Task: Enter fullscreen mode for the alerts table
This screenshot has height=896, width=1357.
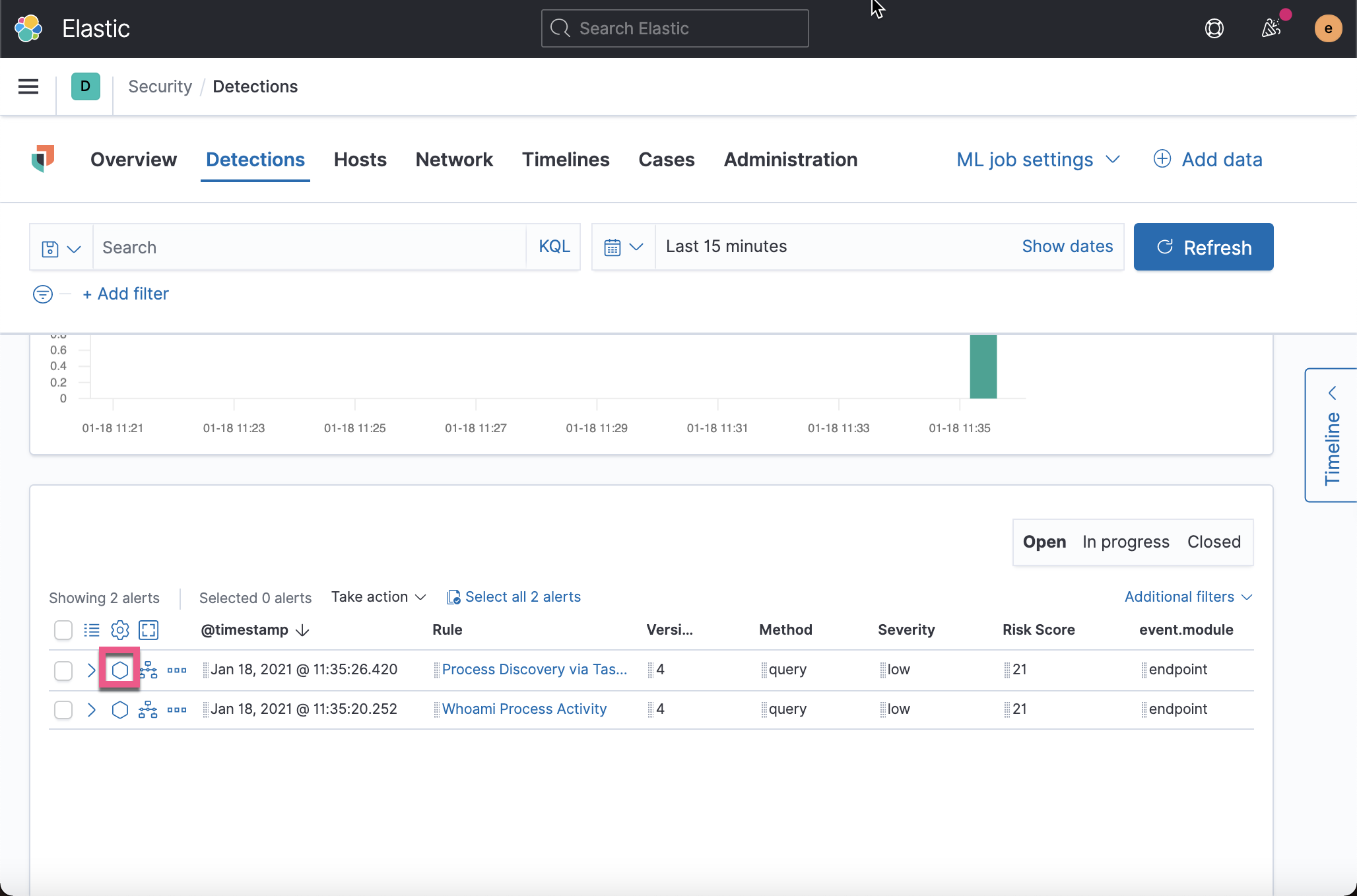Action: pyautogui.click(x=148, y=630)
